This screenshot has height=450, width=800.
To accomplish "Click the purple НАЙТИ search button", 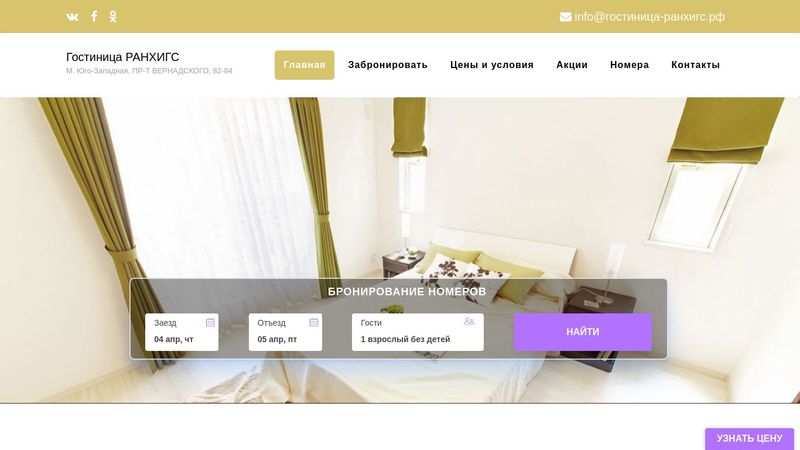I will (x=583, y=332).
